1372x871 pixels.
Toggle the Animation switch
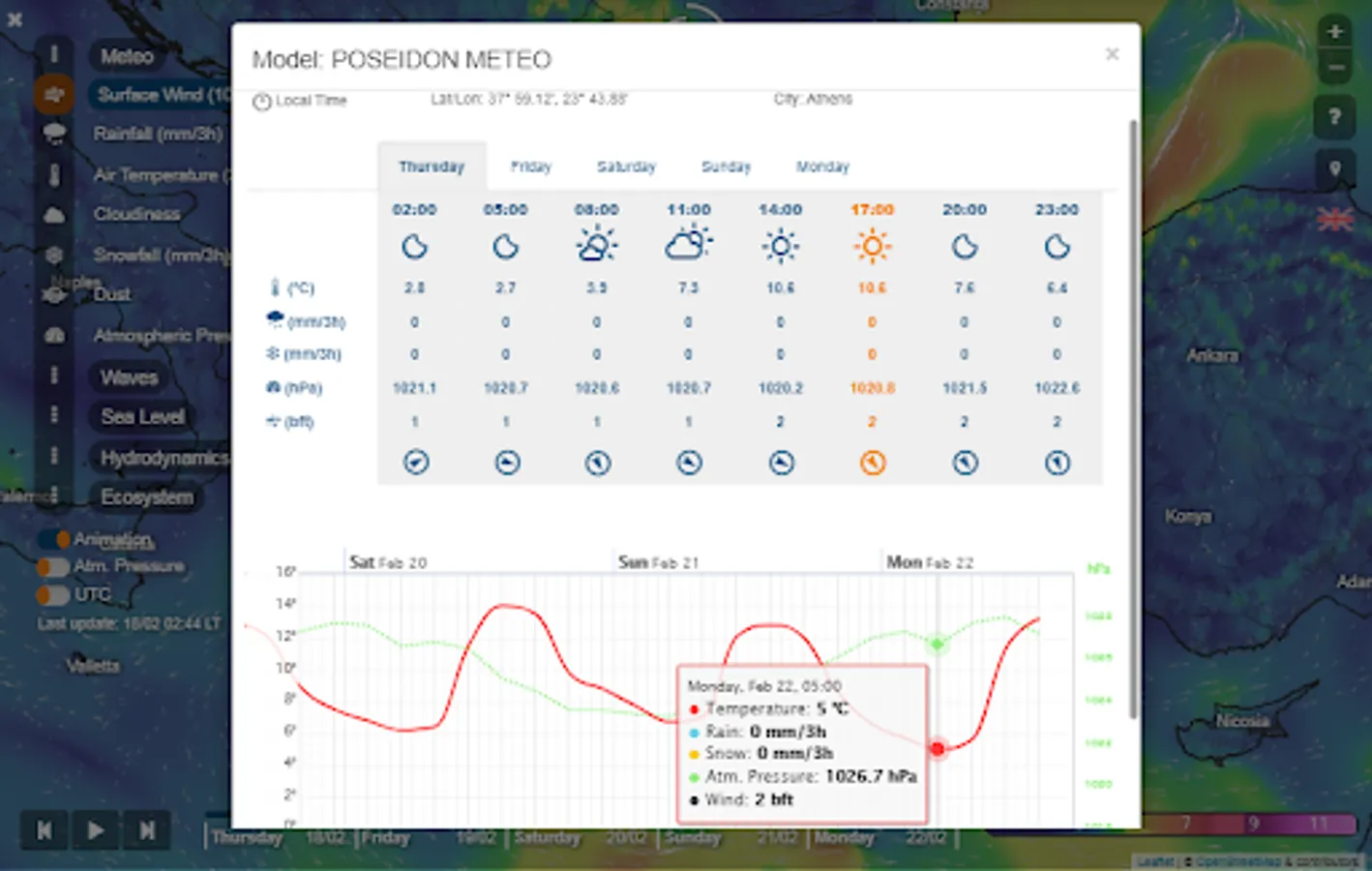coord(53,539)
